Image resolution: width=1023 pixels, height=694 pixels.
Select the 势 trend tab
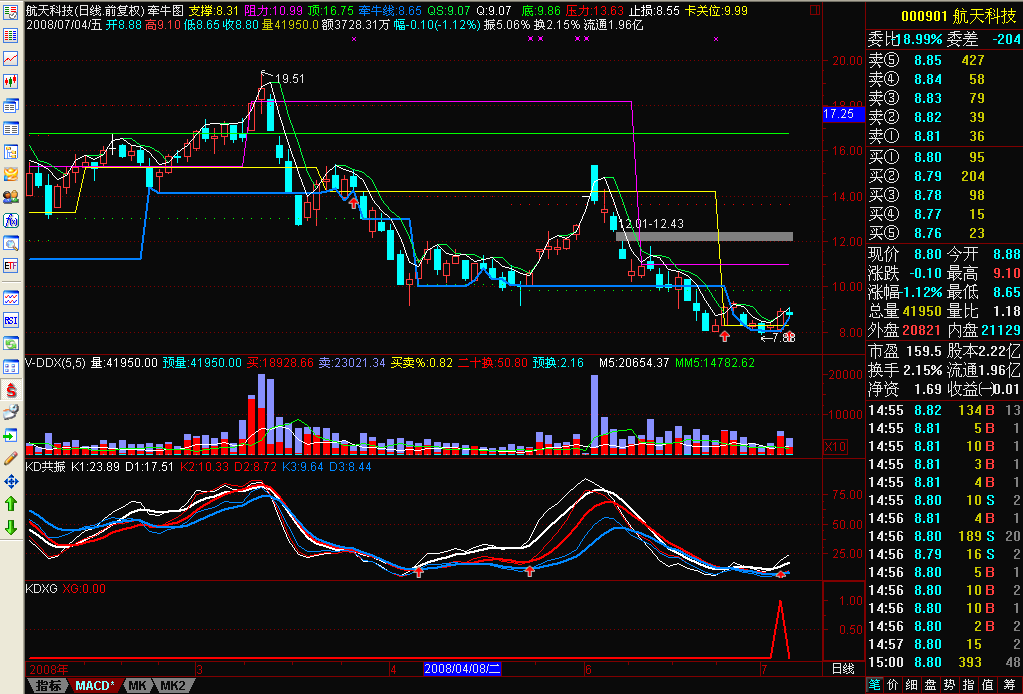(x=949, y=685)
